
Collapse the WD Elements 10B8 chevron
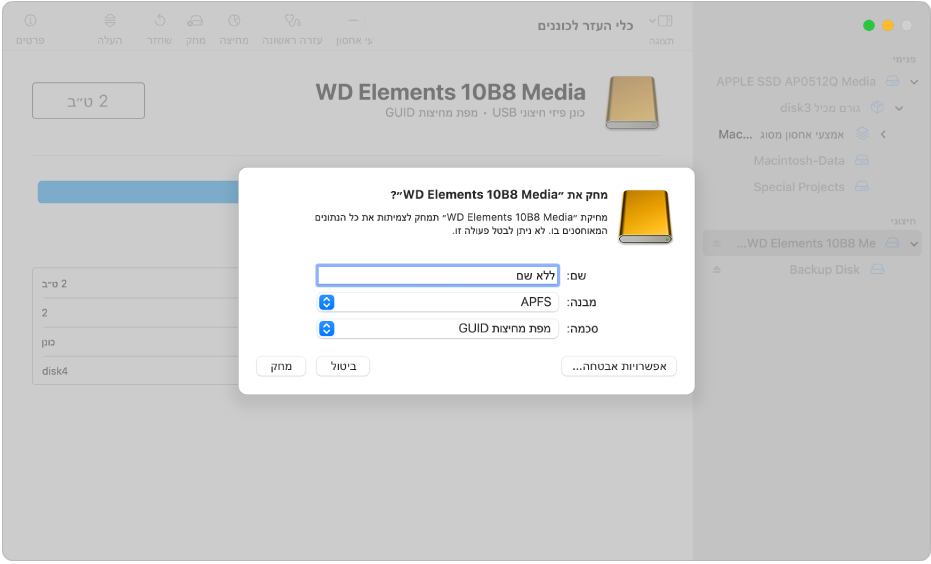click(x=914, y=243)
